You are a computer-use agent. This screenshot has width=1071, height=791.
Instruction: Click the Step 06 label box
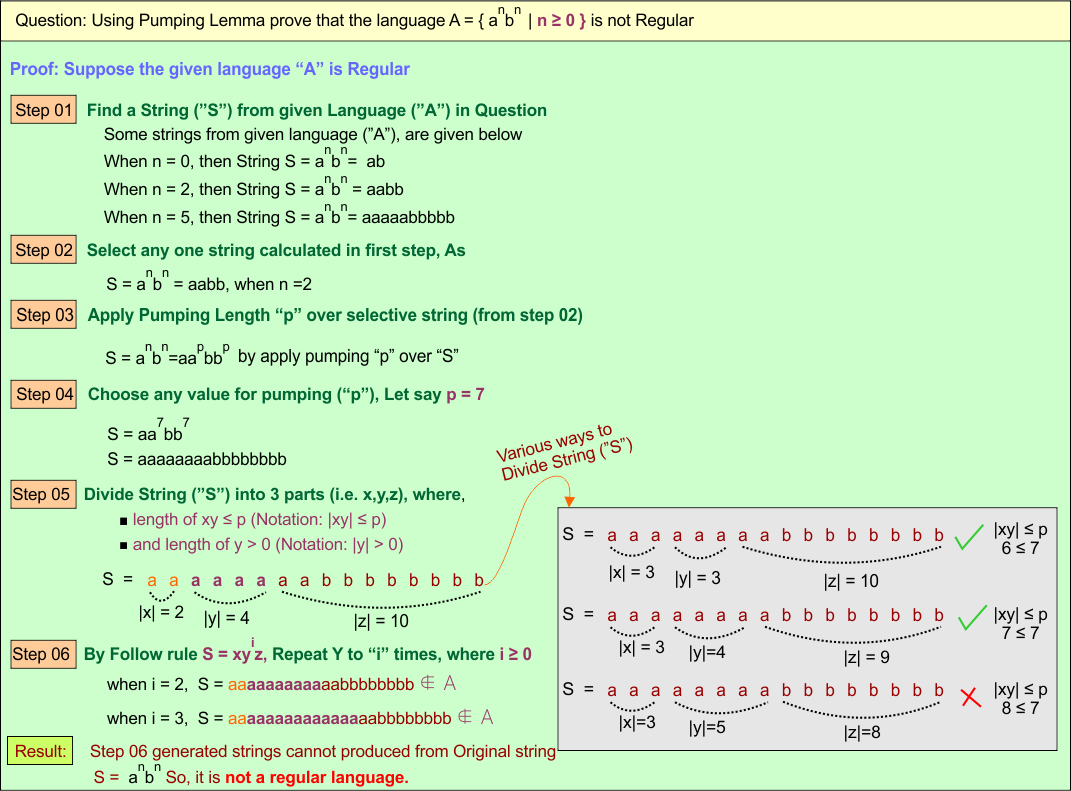click(41, 655)
